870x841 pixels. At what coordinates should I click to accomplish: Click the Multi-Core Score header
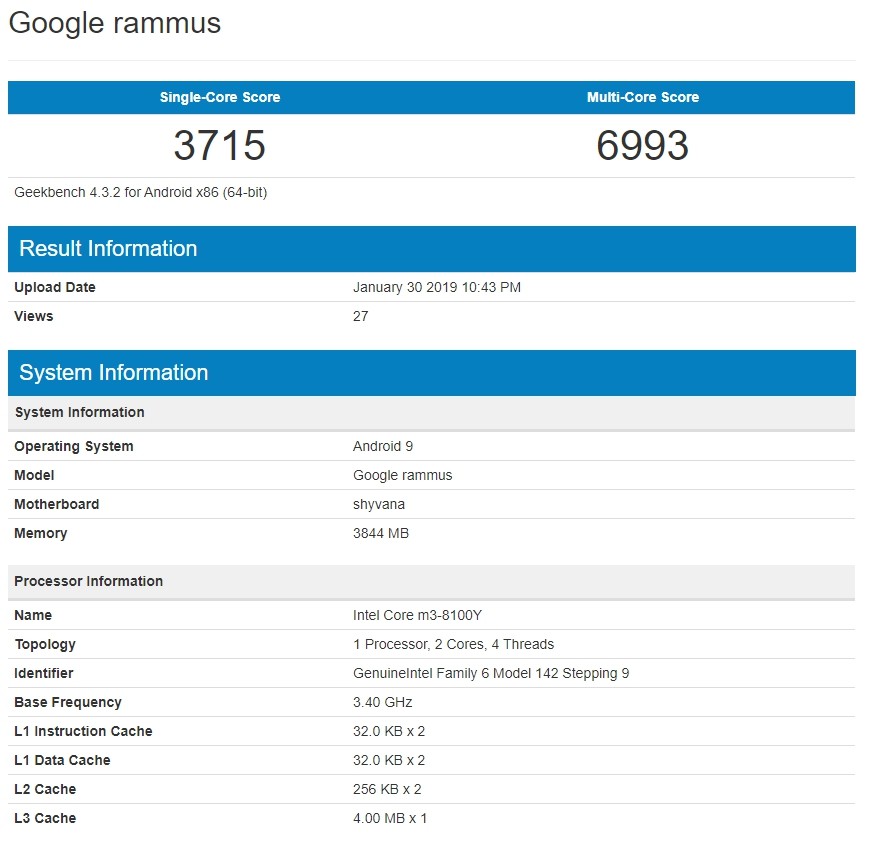point(643,97)
